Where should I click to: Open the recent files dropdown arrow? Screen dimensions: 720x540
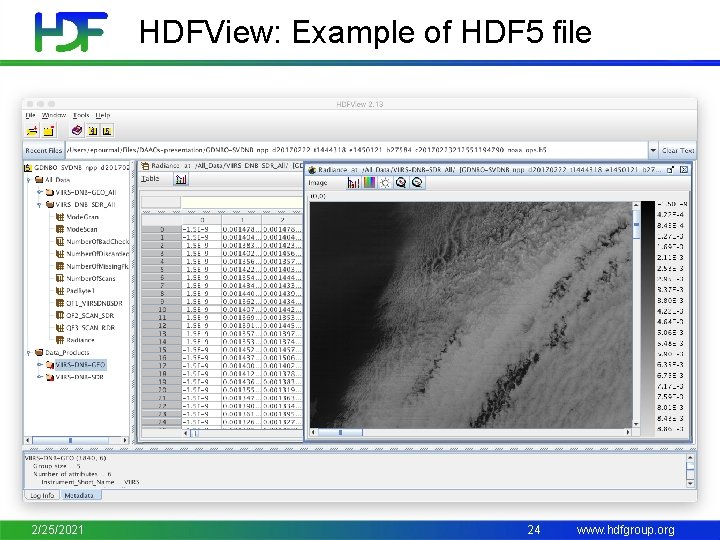(653, 150)
